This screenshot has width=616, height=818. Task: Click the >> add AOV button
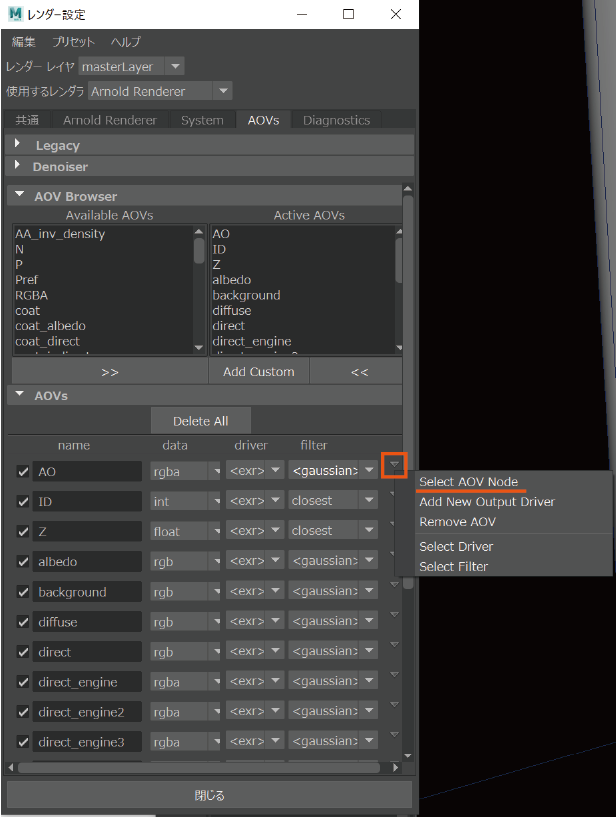click(x=110, y=372)
